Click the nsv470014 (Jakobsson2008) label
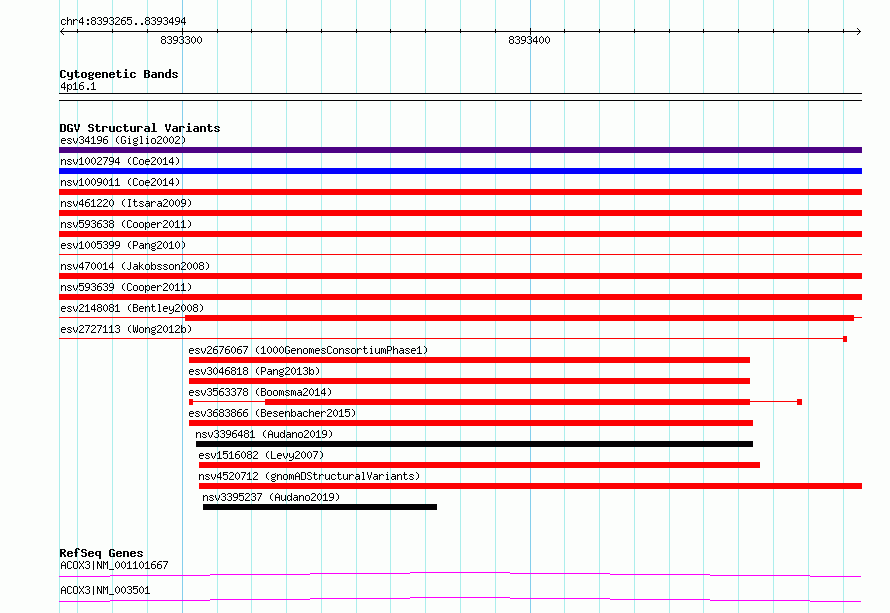The height and width of the screenshot is (613, 890). point(135,266)
